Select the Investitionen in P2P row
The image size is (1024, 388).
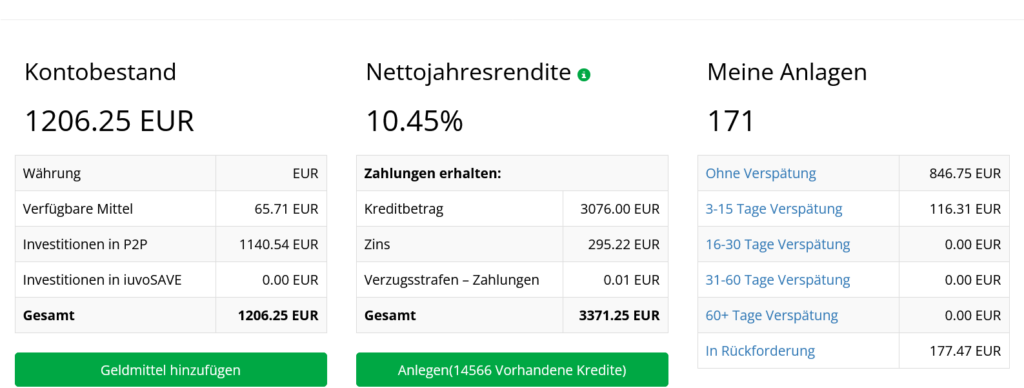[170, 244]
